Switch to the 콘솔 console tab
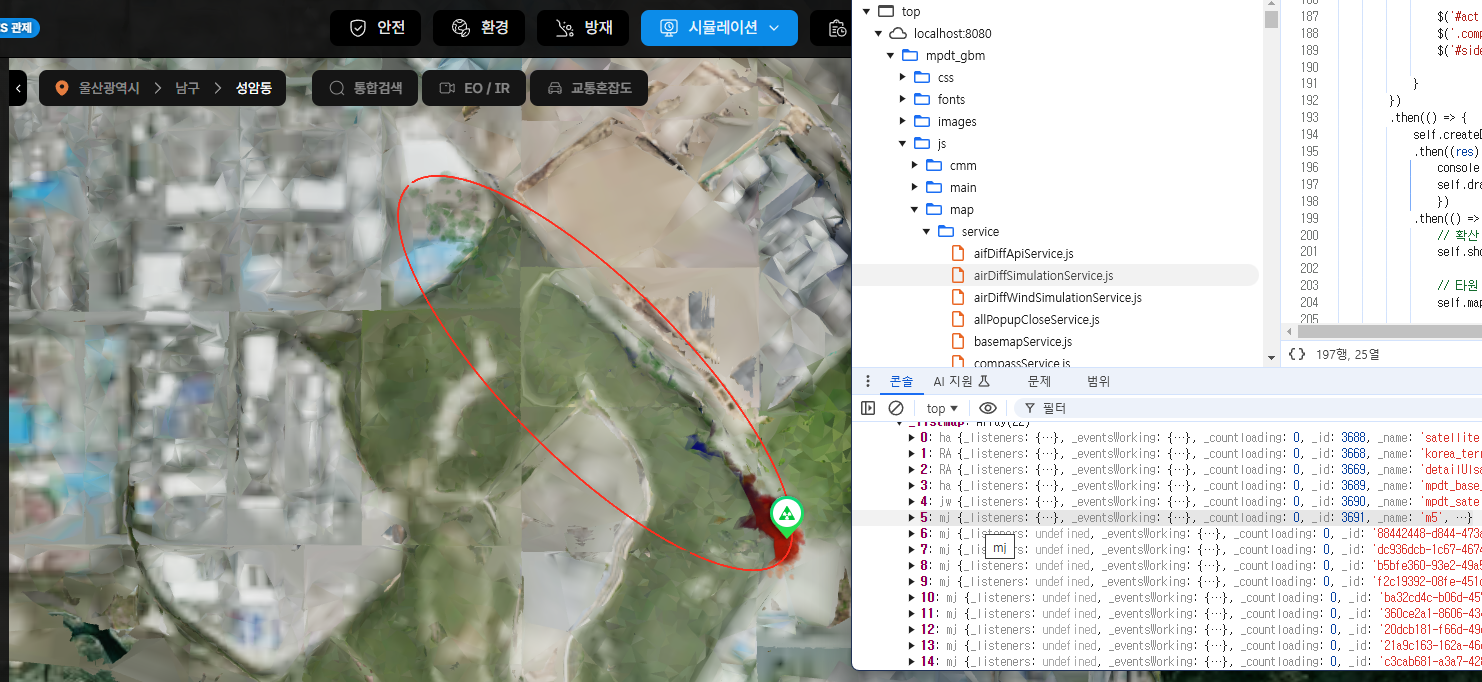The height and width of the screenshot is (682, 1482). pyautogui.click(x=901, y=381)
